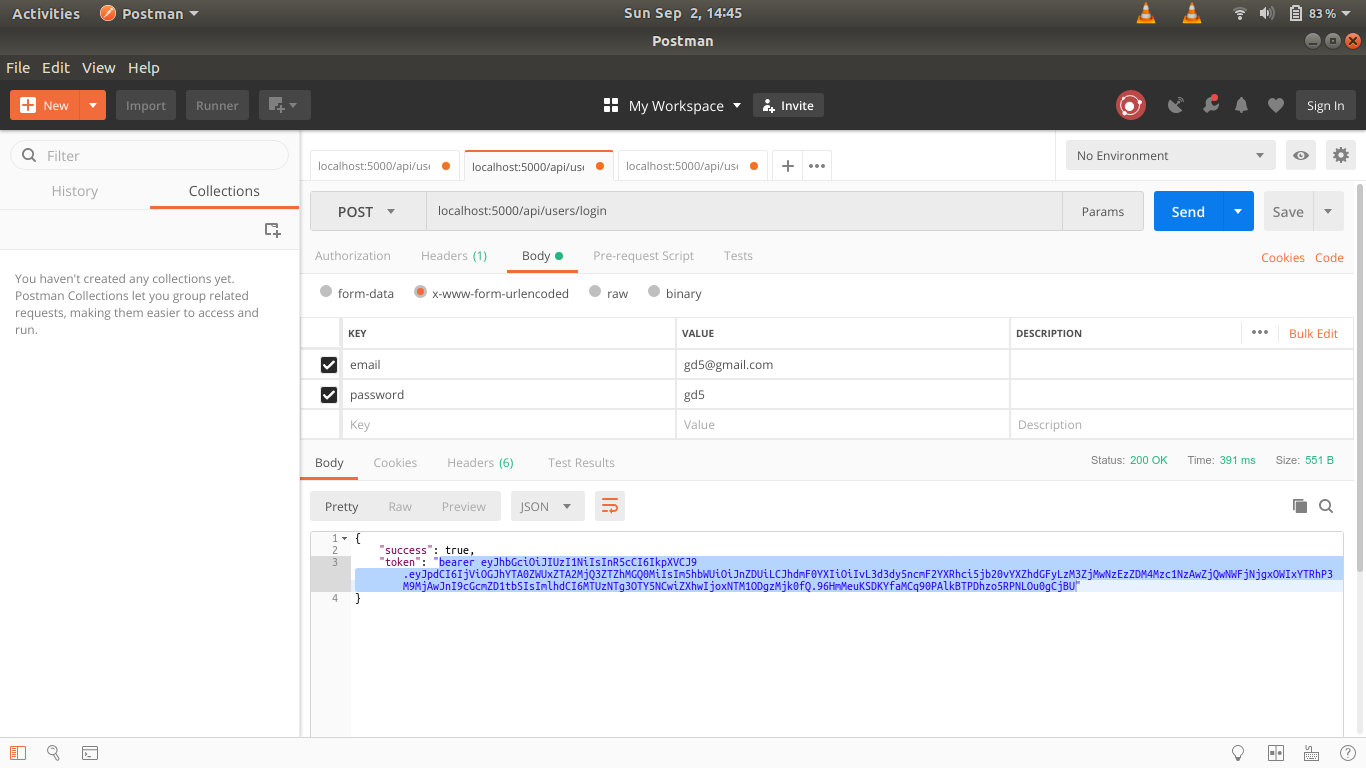Open the Pre-request Script tab
The height and width of the screenshot is (768, 1366).
click(x=643, y=256)
